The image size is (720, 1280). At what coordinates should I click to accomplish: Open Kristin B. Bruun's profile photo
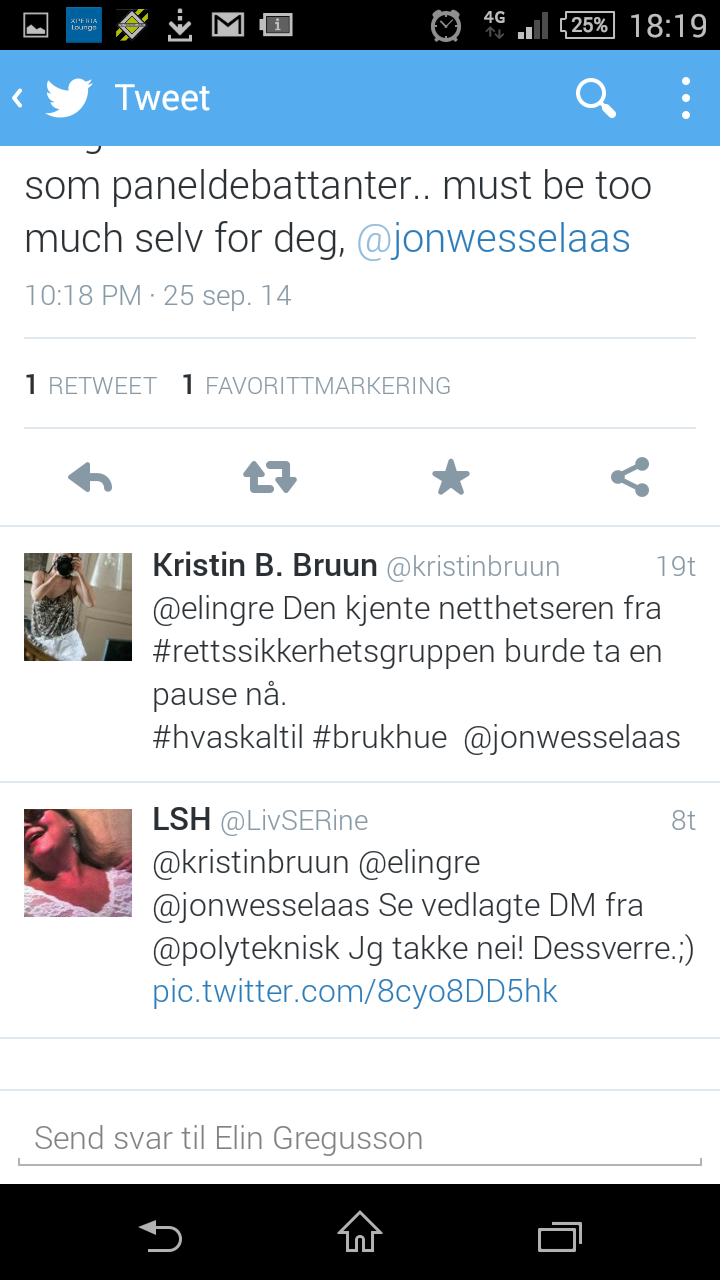[78, 607]
